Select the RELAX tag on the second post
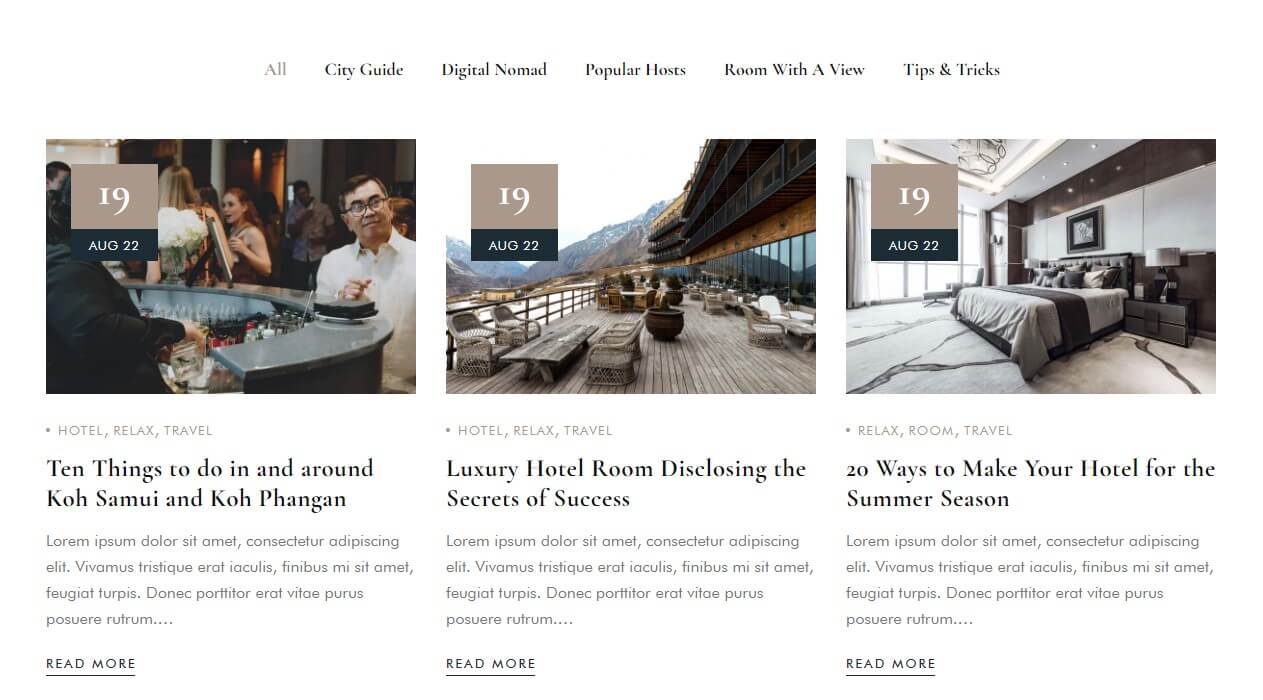Image resolution: width=1263 pixels, height=700 pixels. 534,431
